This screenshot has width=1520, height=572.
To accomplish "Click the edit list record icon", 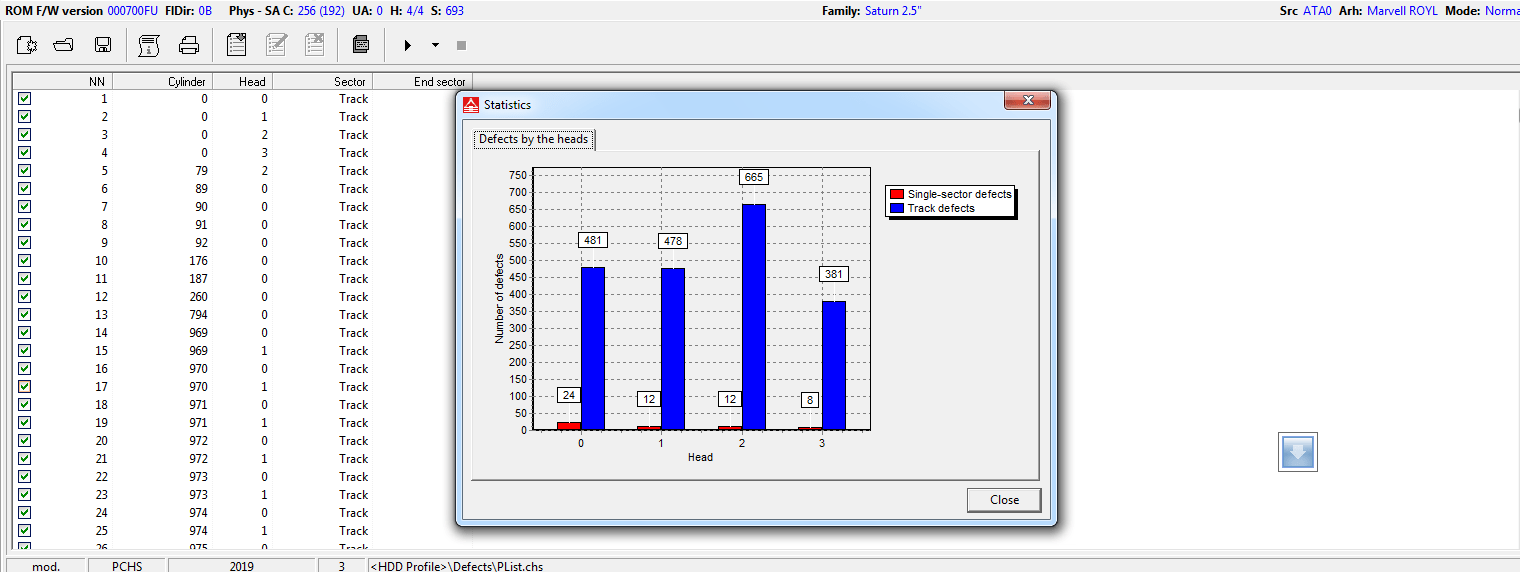I will pos(276,45).
